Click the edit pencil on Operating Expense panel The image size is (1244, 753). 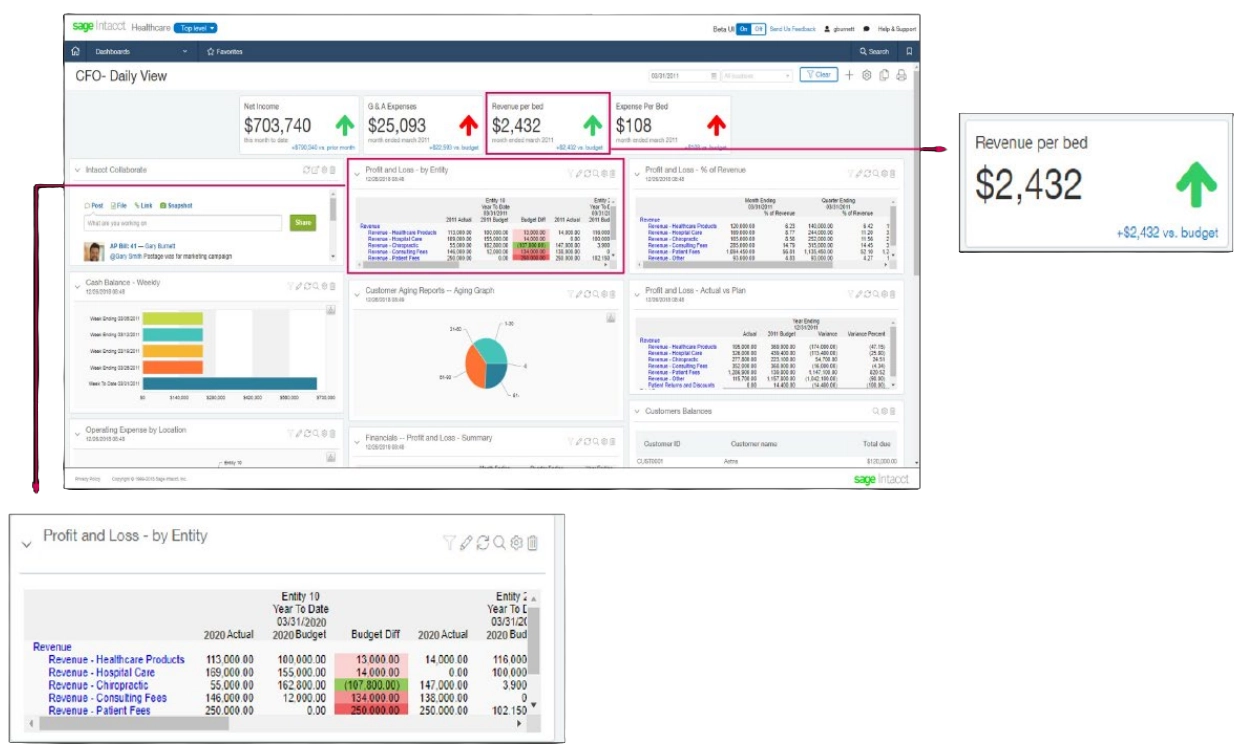point(298,433)
